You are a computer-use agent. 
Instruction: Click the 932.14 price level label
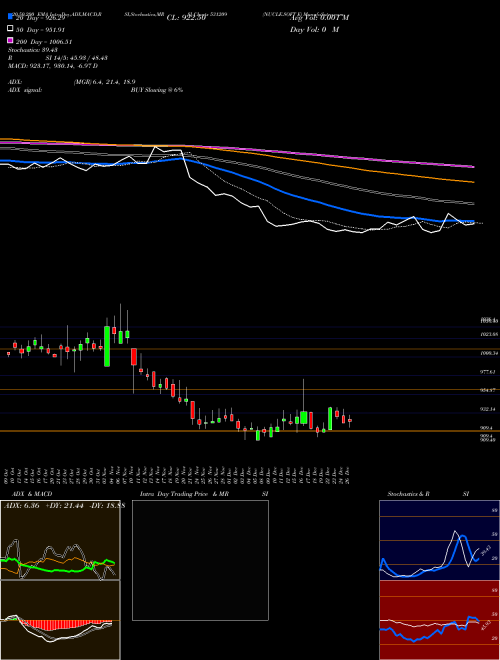[489, 409]
